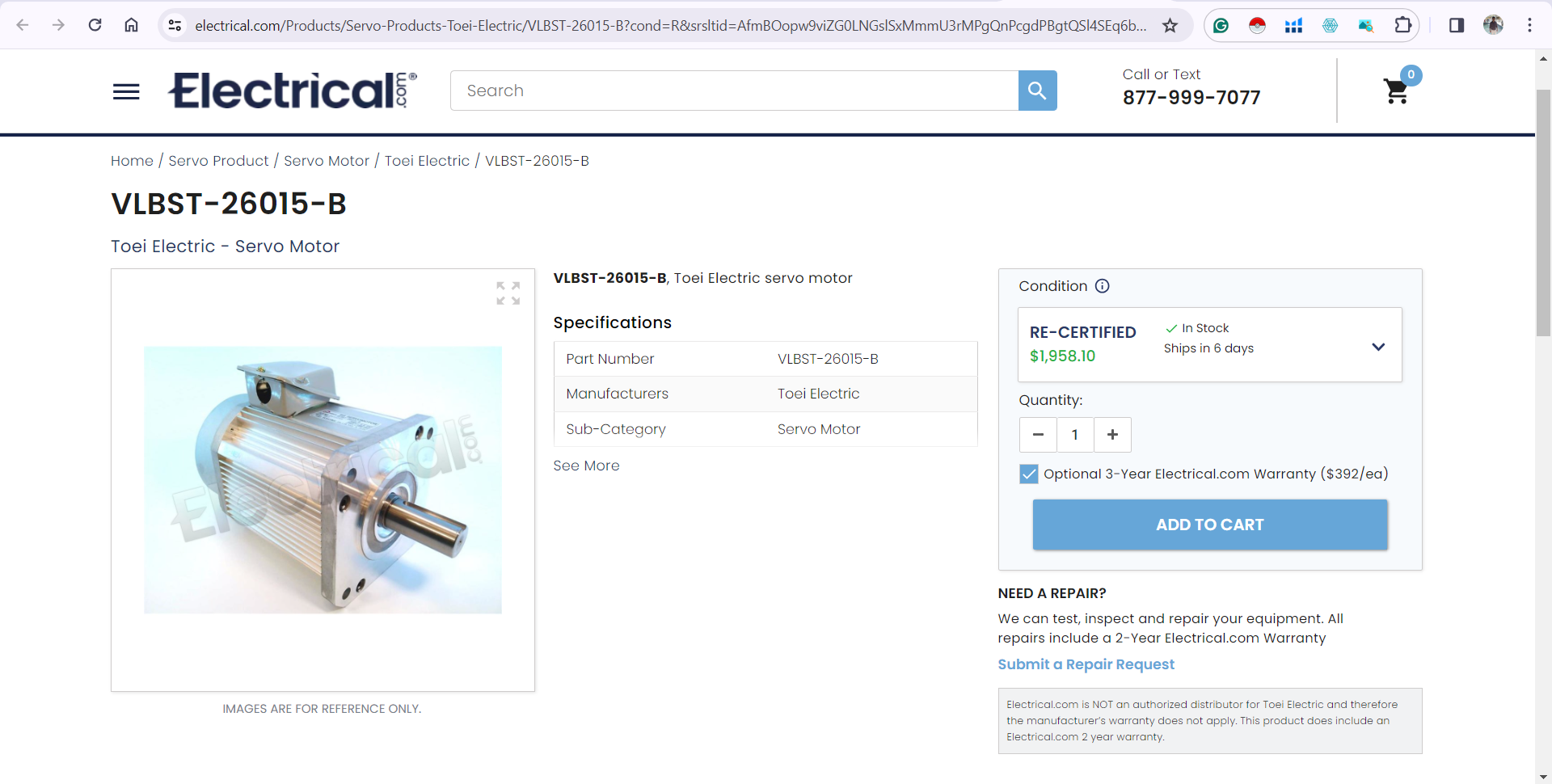Open Servo Motor breadcrumb
The image size is (1552, 784).
point(327,161)
